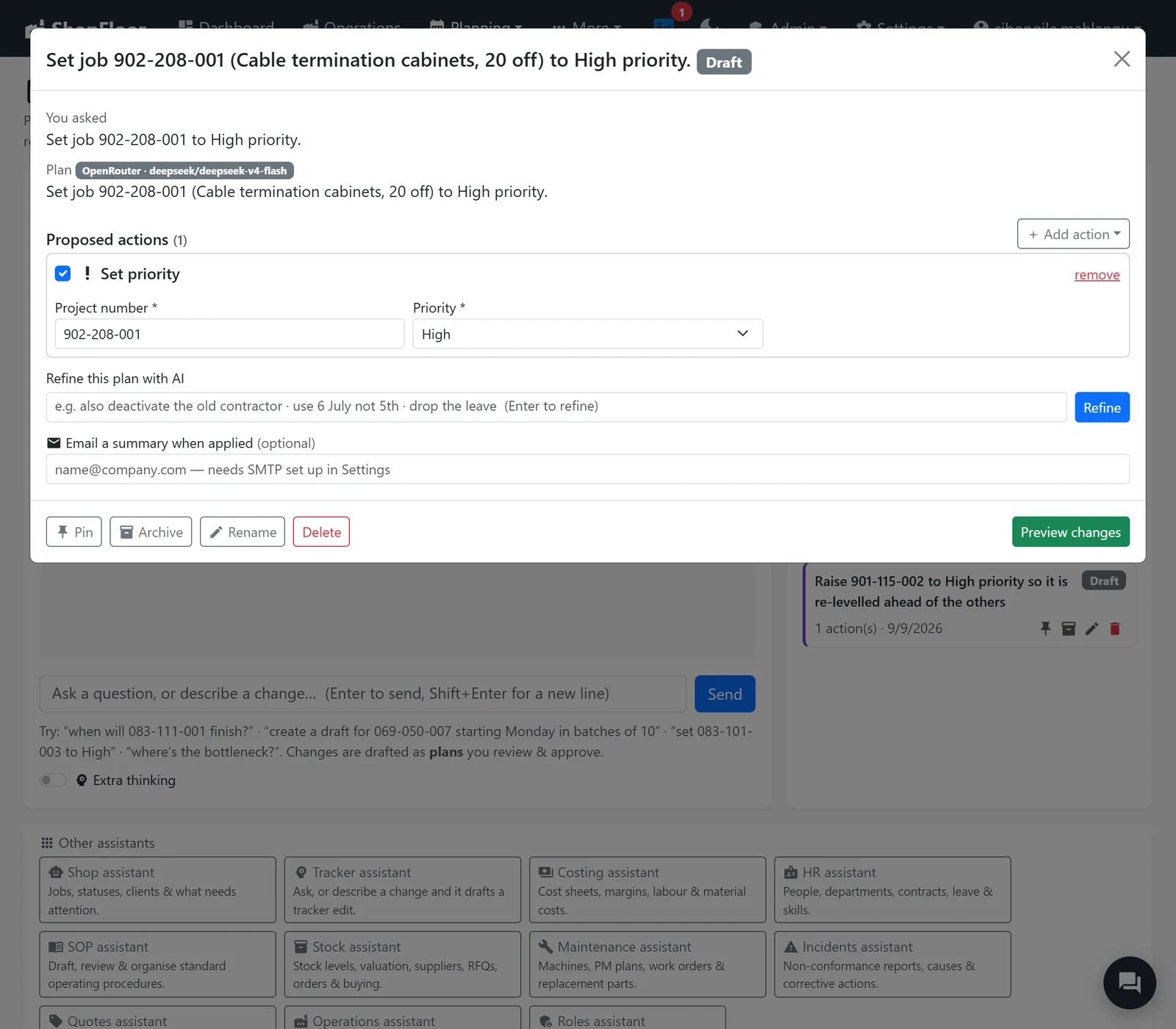
Task: Open the Shop assistant card
Action: click(x=157, y=890)
